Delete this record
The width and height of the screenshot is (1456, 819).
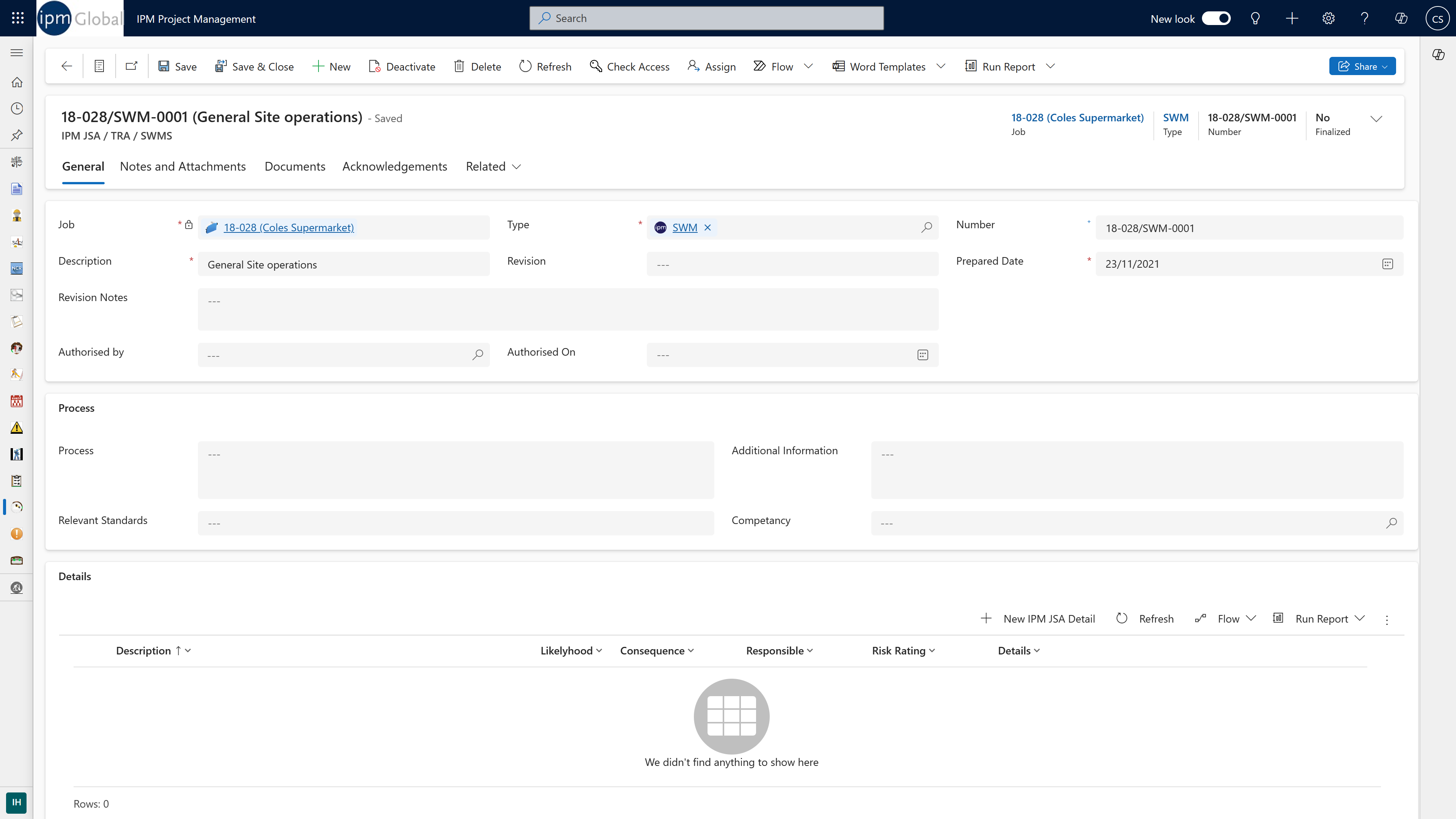478,66
